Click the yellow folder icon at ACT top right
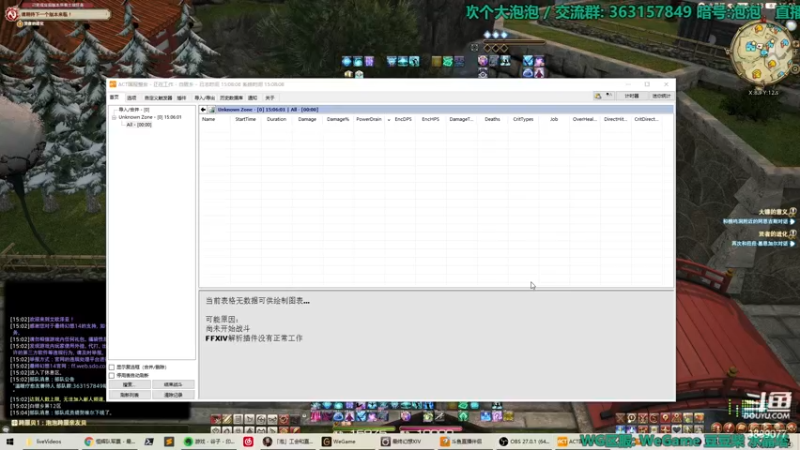This screenshot has width=800, height=450. (597, 96)
